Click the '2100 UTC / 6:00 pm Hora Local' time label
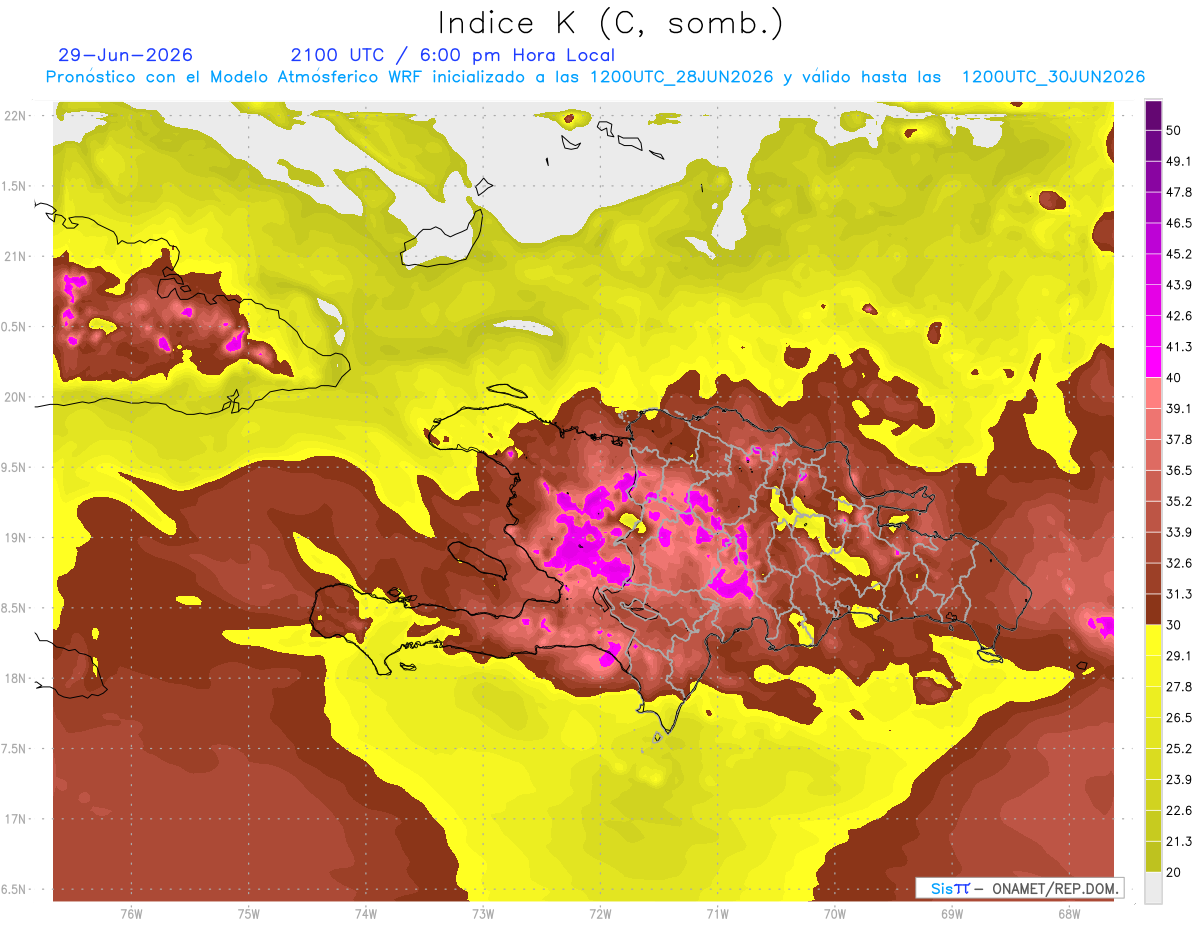The image size is (1200, 927). (452, 55)
